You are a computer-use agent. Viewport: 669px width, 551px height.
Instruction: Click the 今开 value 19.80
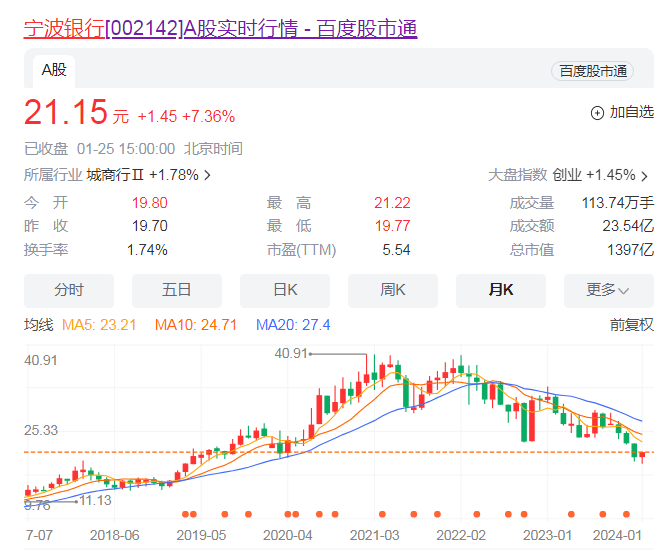(149, 203)
